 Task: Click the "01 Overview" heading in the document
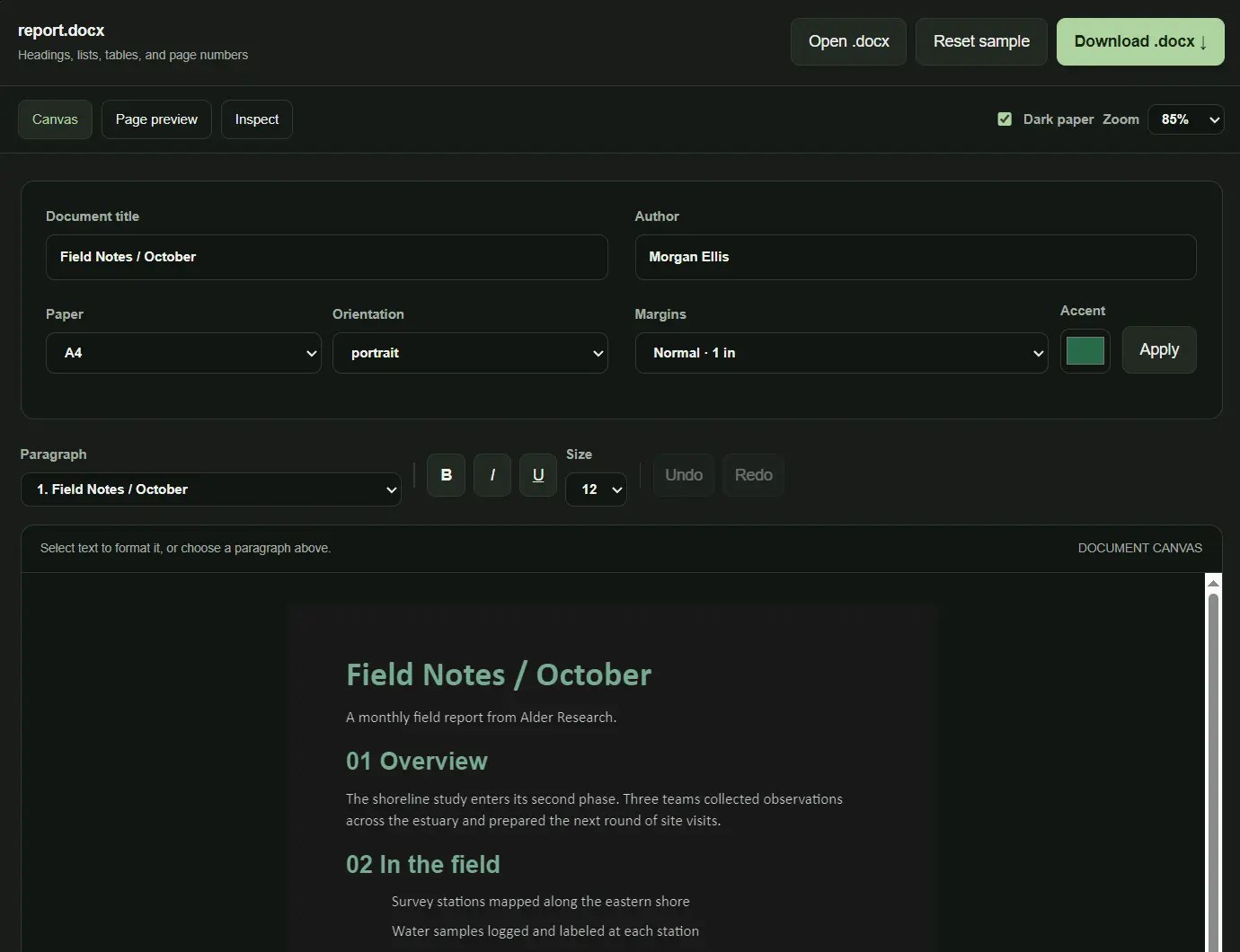click(x=417, y=761)
